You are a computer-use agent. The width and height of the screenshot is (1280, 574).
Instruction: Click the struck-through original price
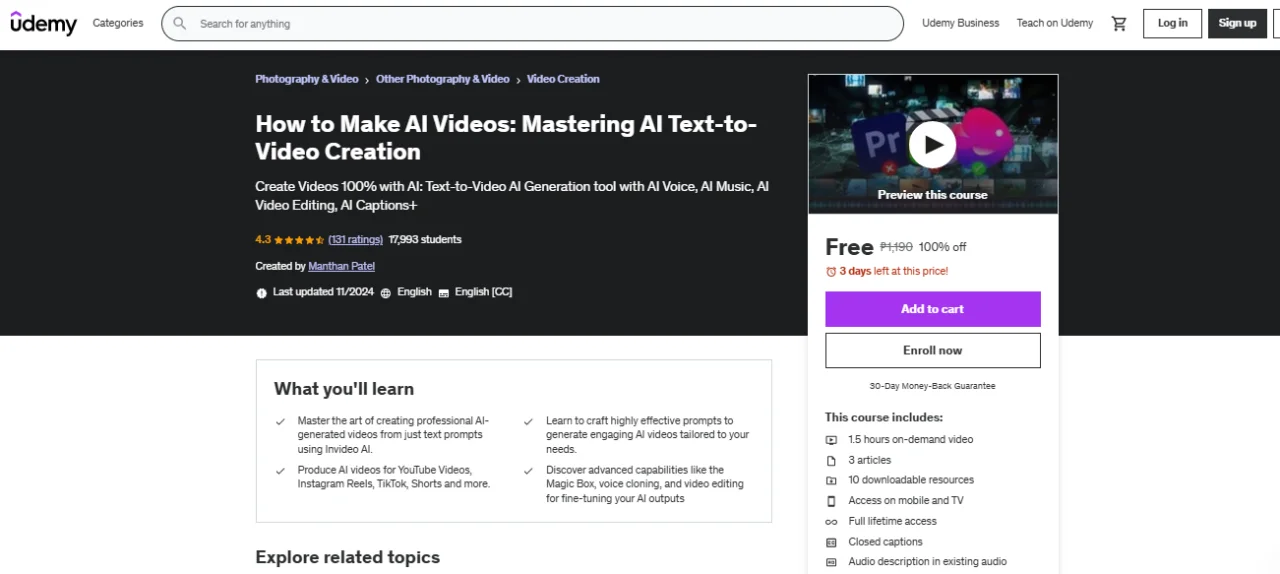point(896,247)
